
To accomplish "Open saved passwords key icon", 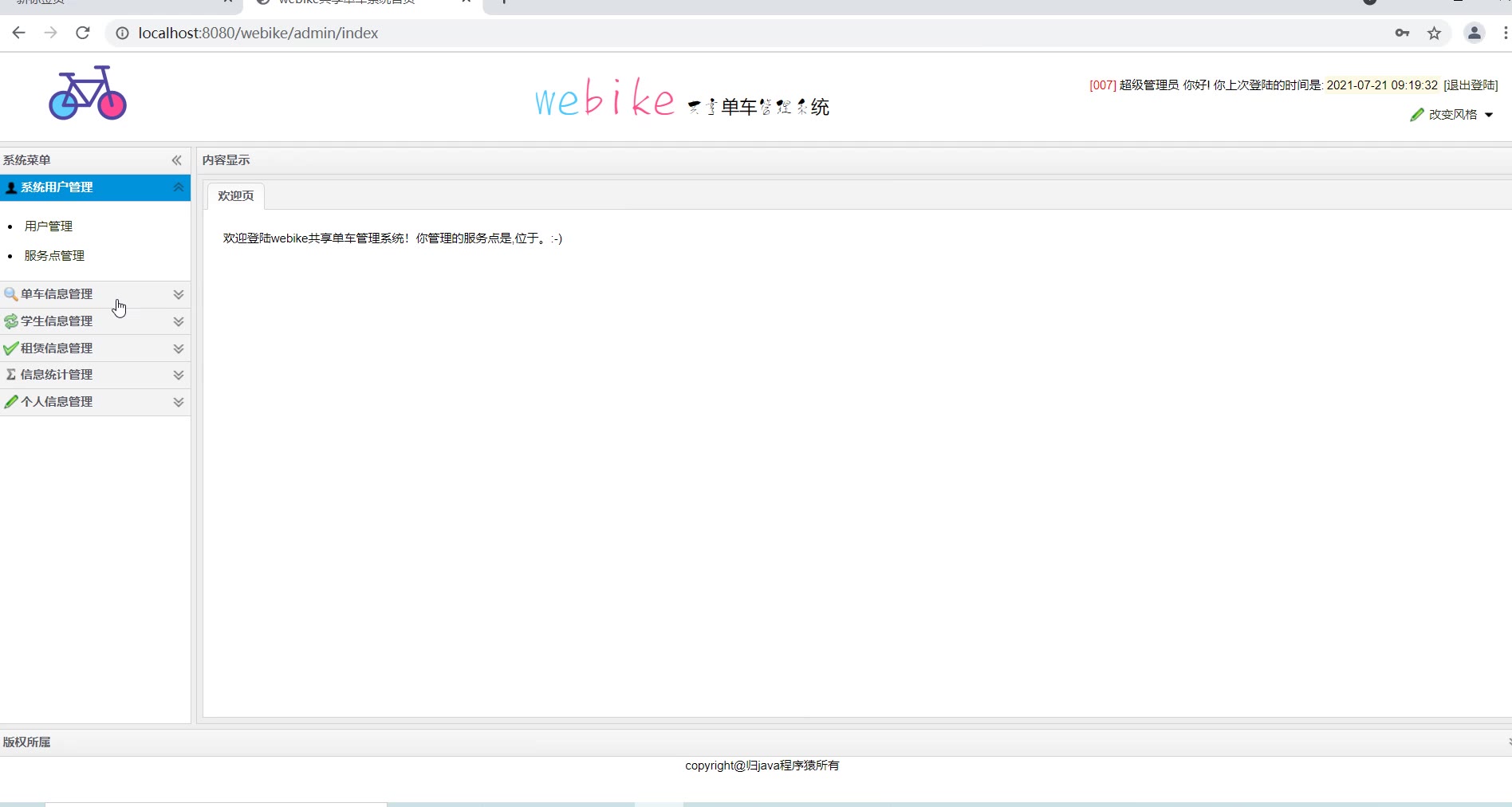I will (1402, 33).
